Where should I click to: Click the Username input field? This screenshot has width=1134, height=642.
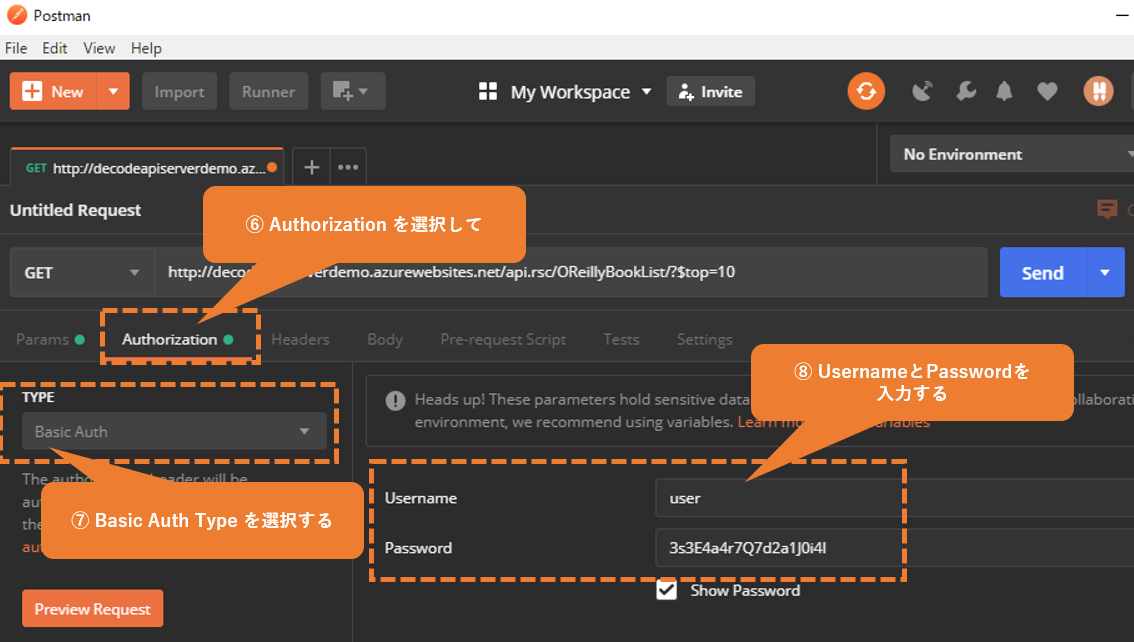tap(895, 498)
